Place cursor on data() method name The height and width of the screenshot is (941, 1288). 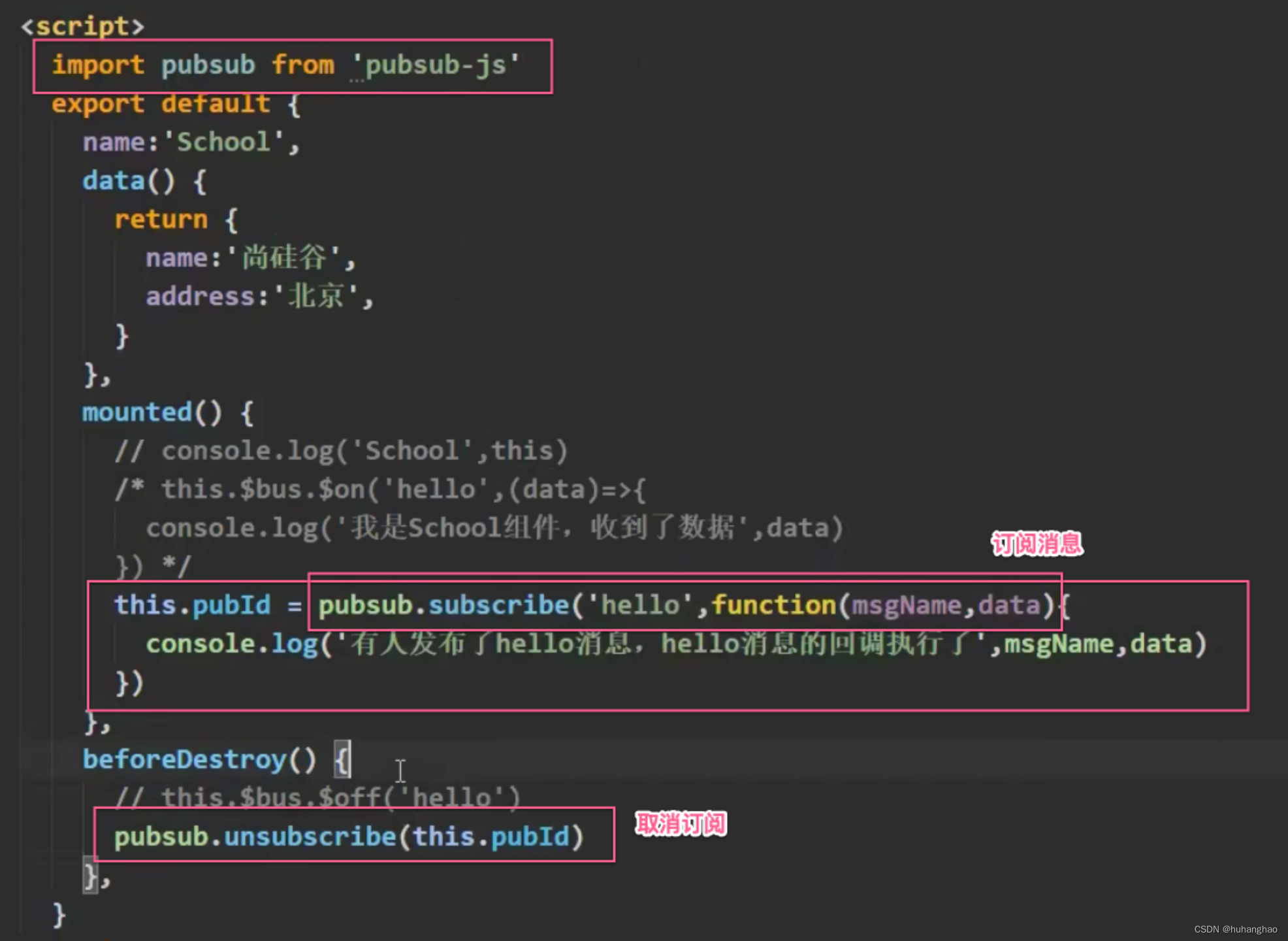click(x=114, y=181)
